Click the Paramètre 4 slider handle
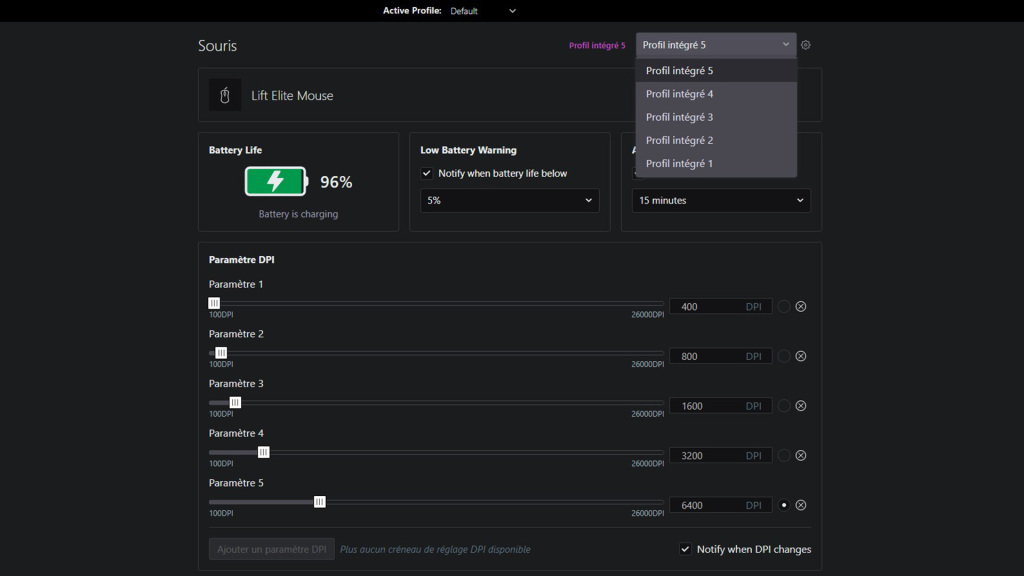This screenshot has width=1024, height=576. [263, 452]
